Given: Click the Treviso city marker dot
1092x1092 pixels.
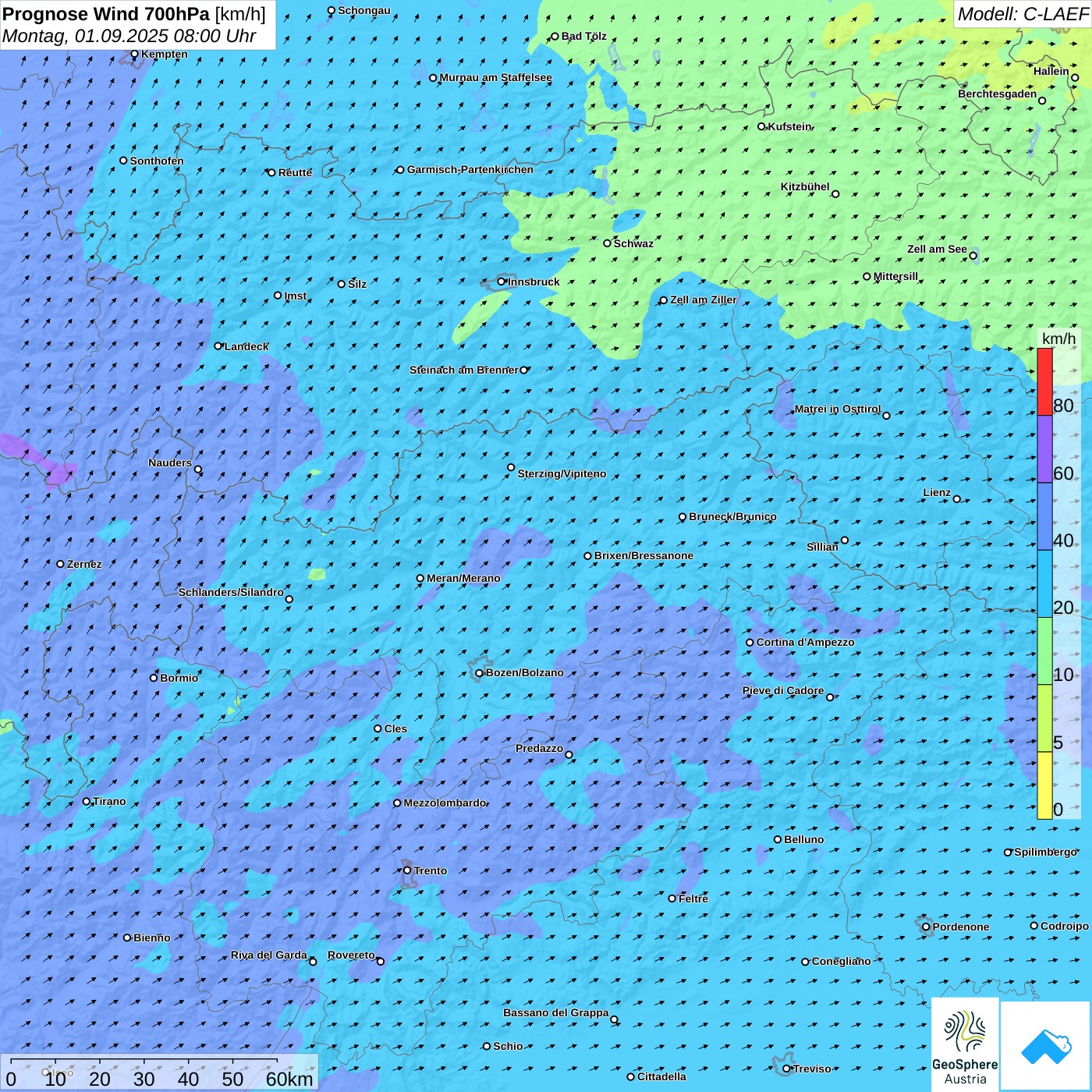Looking at the screenshot, I should 786,1069.
